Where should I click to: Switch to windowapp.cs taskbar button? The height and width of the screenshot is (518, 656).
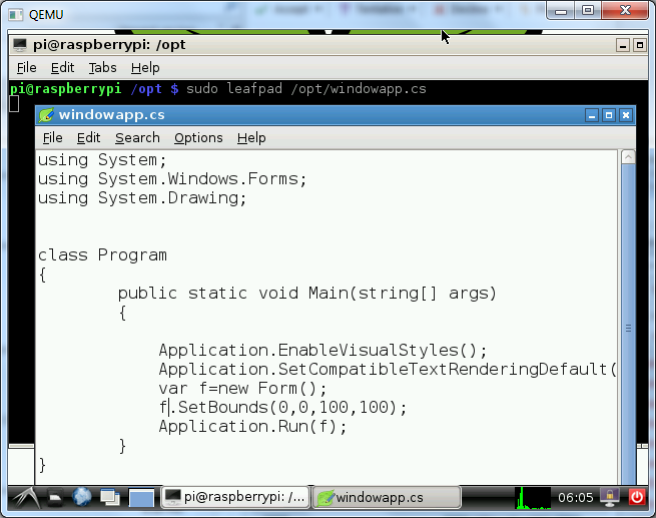coord(387,497)
